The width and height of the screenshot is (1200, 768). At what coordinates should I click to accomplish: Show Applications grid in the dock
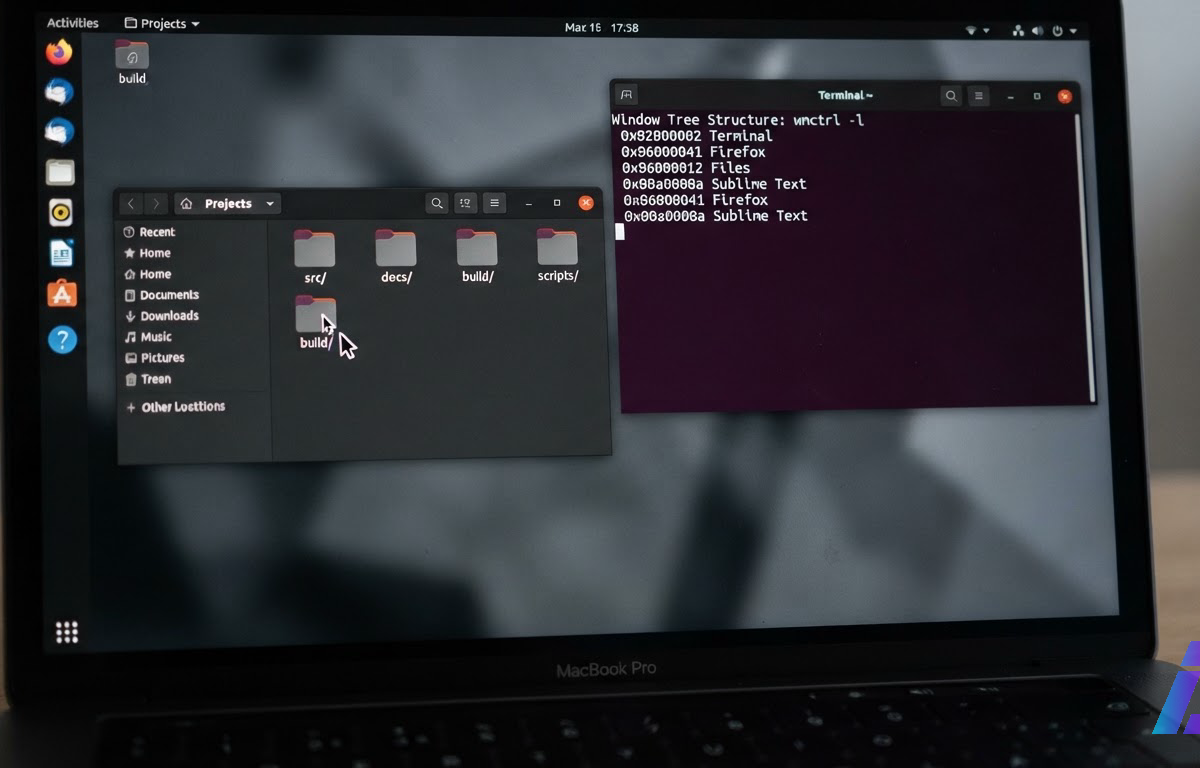67,632
